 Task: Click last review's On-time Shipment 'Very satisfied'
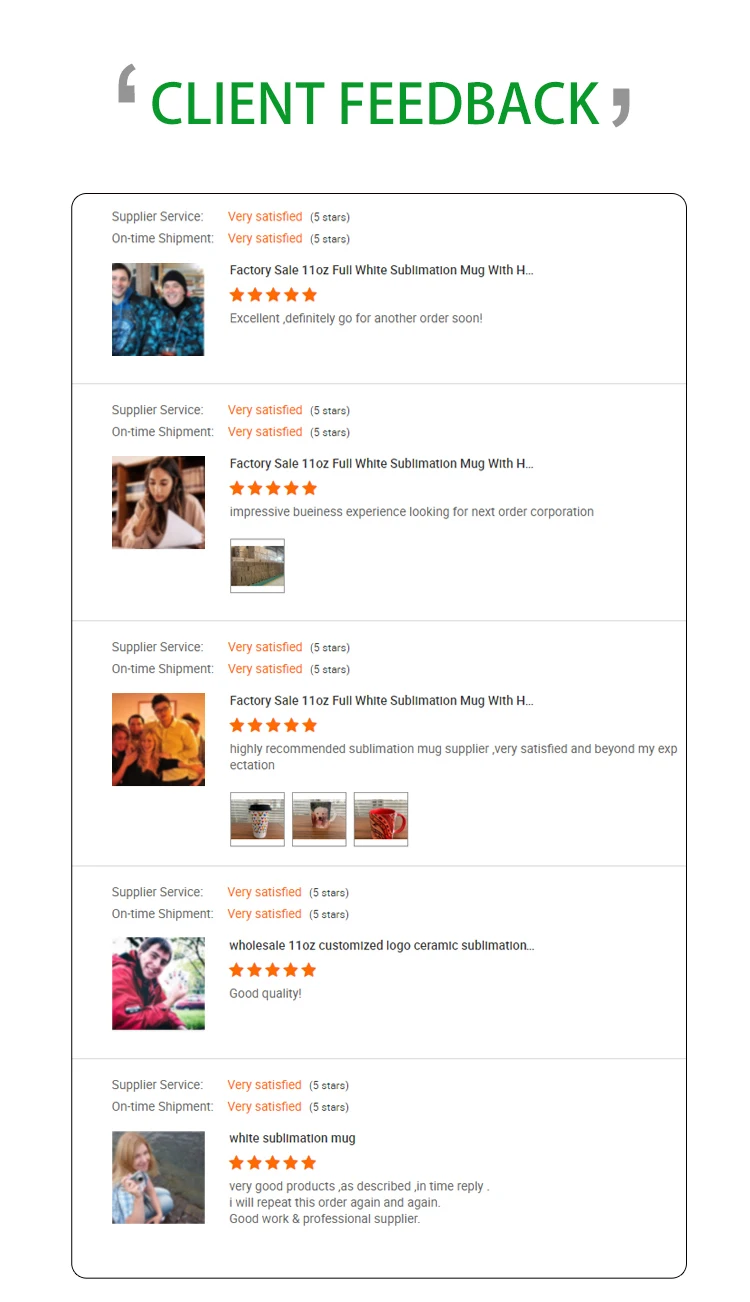[265, 1106]
